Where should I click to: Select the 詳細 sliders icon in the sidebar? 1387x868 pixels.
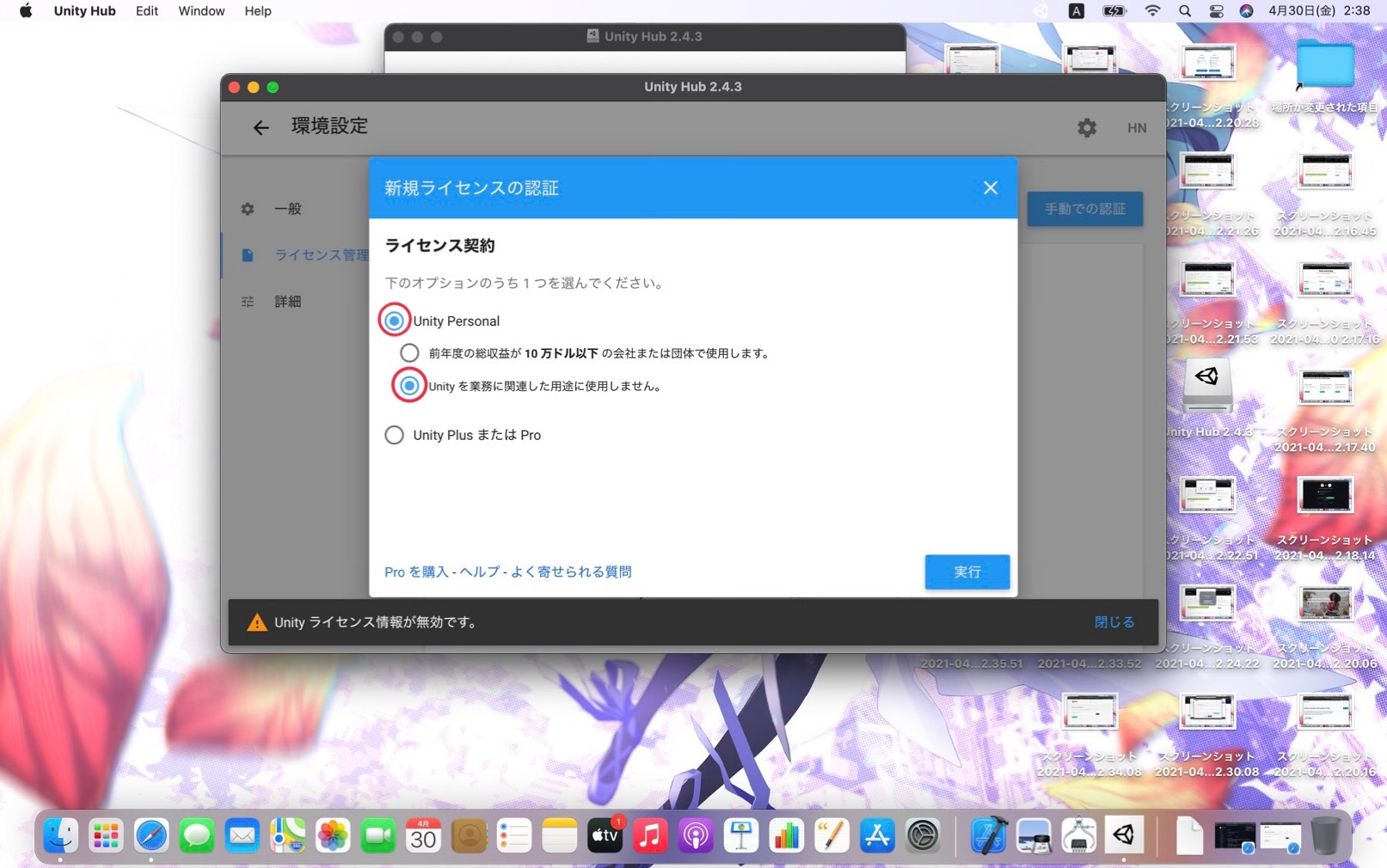[248, 302]
